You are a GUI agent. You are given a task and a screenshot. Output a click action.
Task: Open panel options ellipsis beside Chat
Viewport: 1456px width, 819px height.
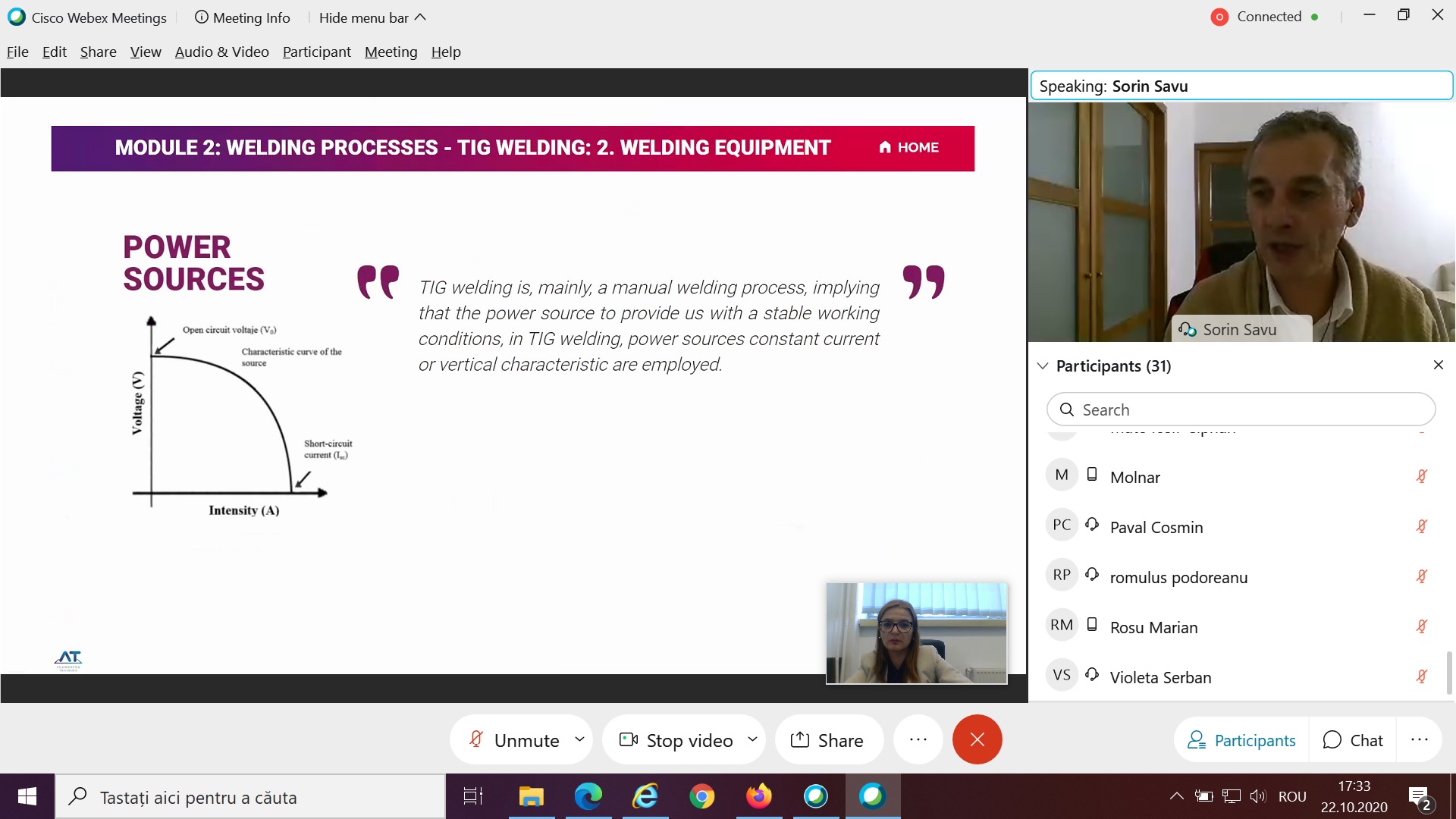[1419, 739]
